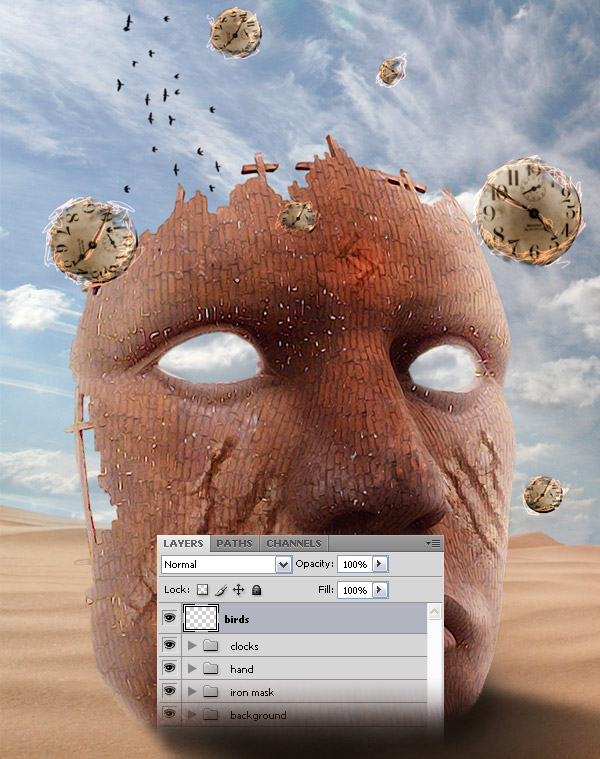Click the hand group folder icon
Screen dimensions: 600x759
click(x=210, y=668)
